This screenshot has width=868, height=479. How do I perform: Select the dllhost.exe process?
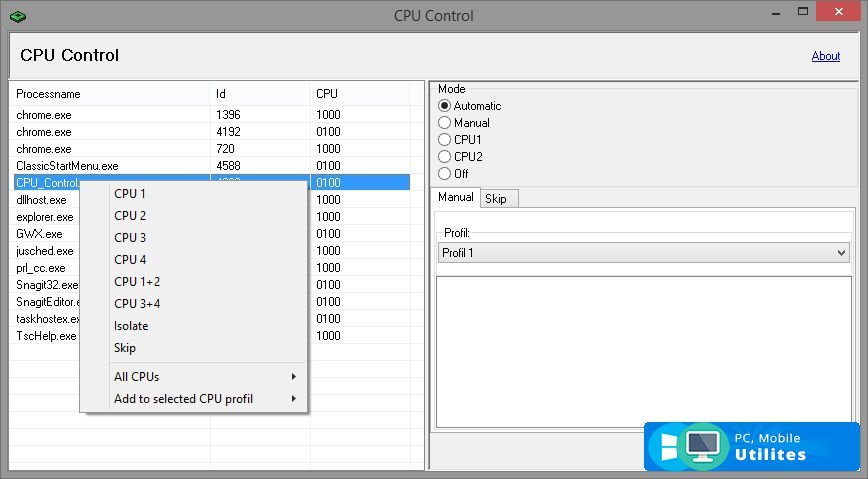click(42, 200)
